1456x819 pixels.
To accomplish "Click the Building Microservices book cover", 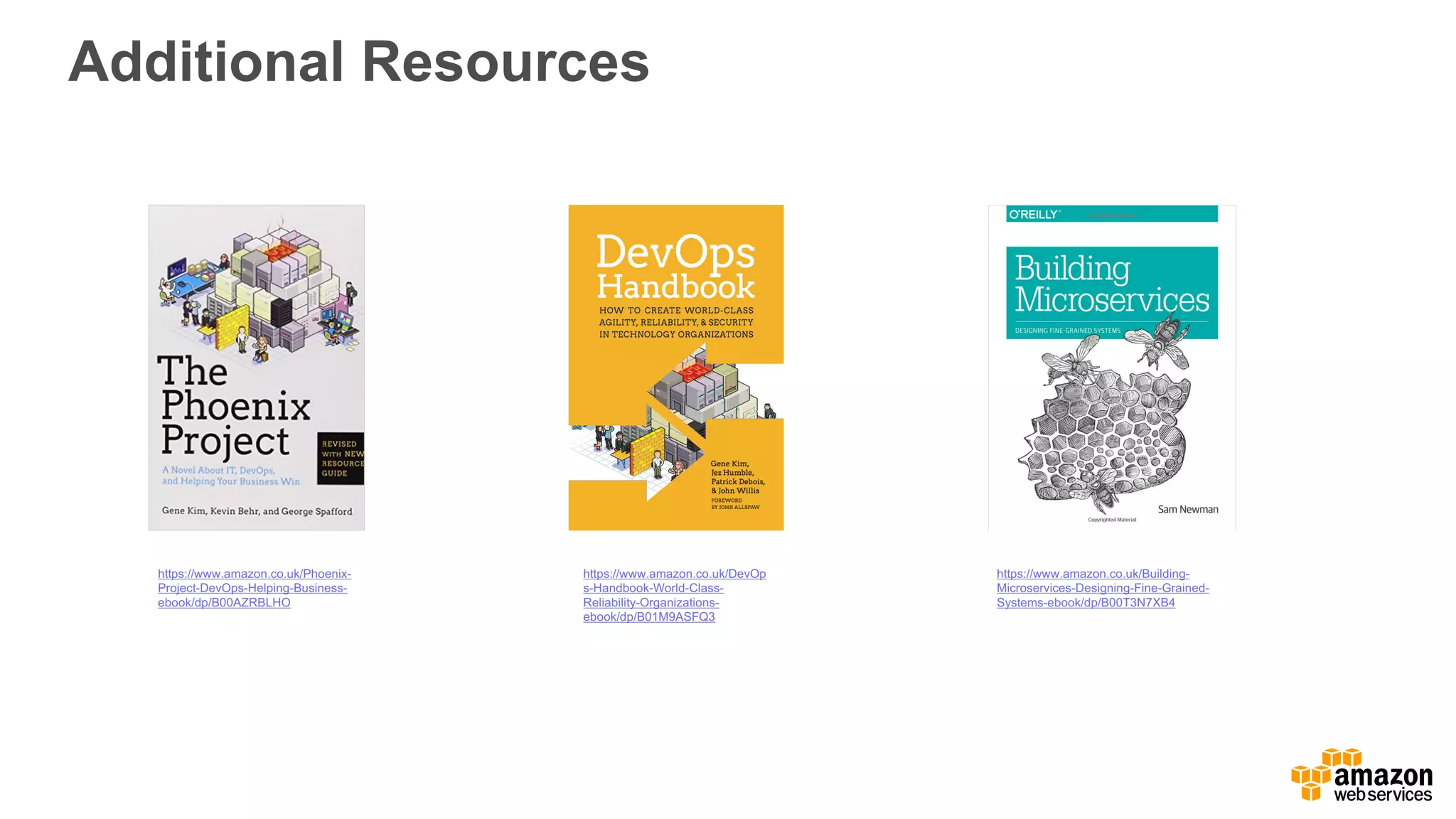I will coord(1112,368).
